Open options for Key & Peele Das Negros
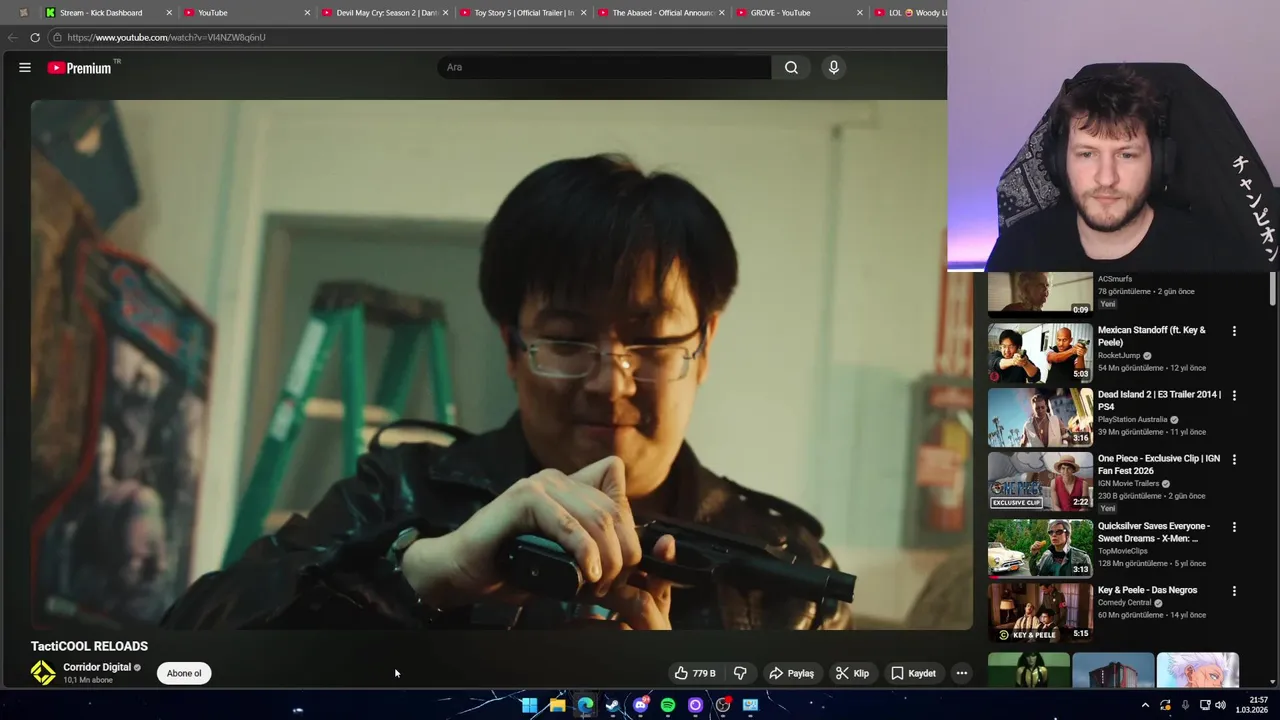1280x720 pixels. pos(1234,591)
